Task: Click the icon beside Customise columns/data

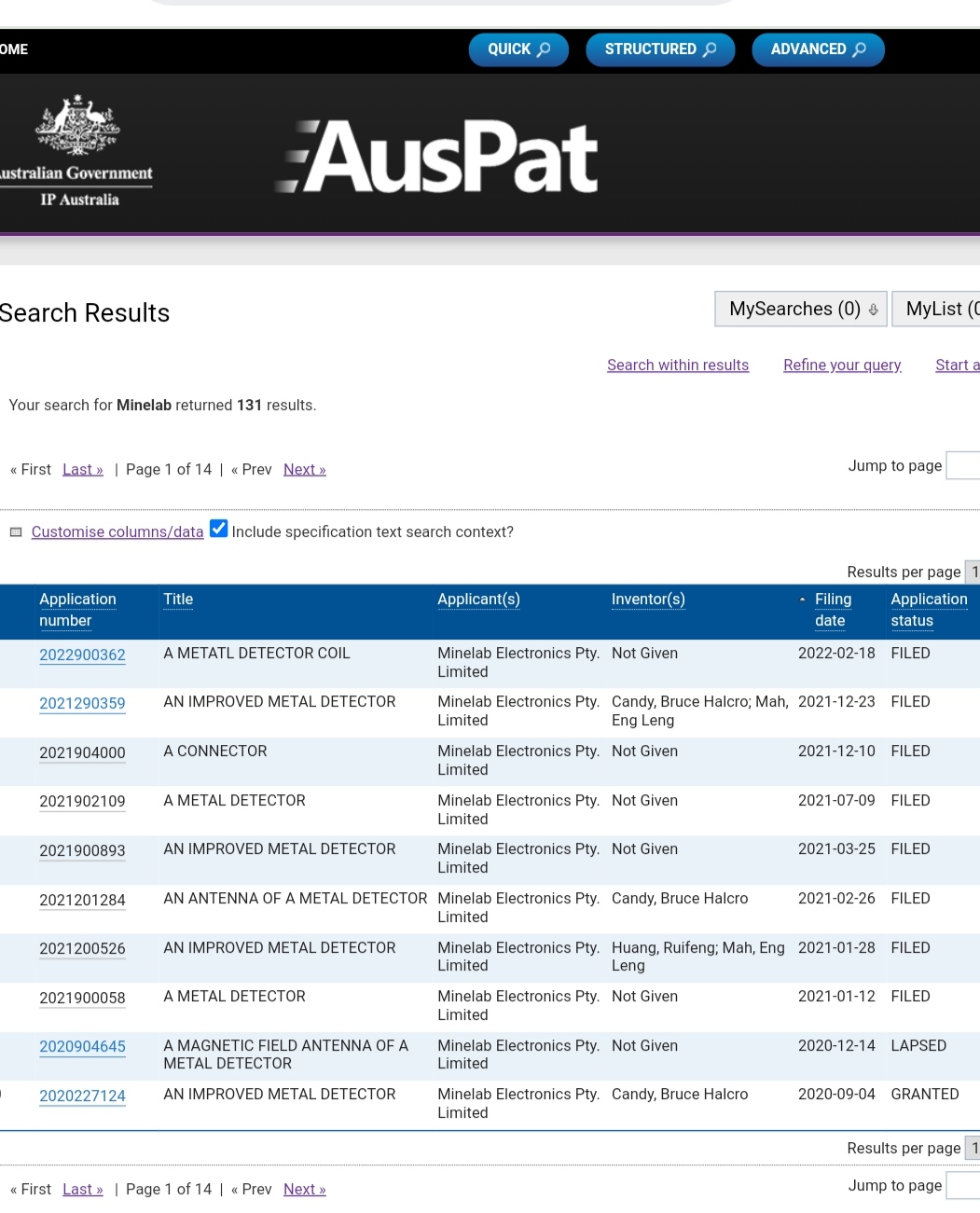Action: coord(16,532)
